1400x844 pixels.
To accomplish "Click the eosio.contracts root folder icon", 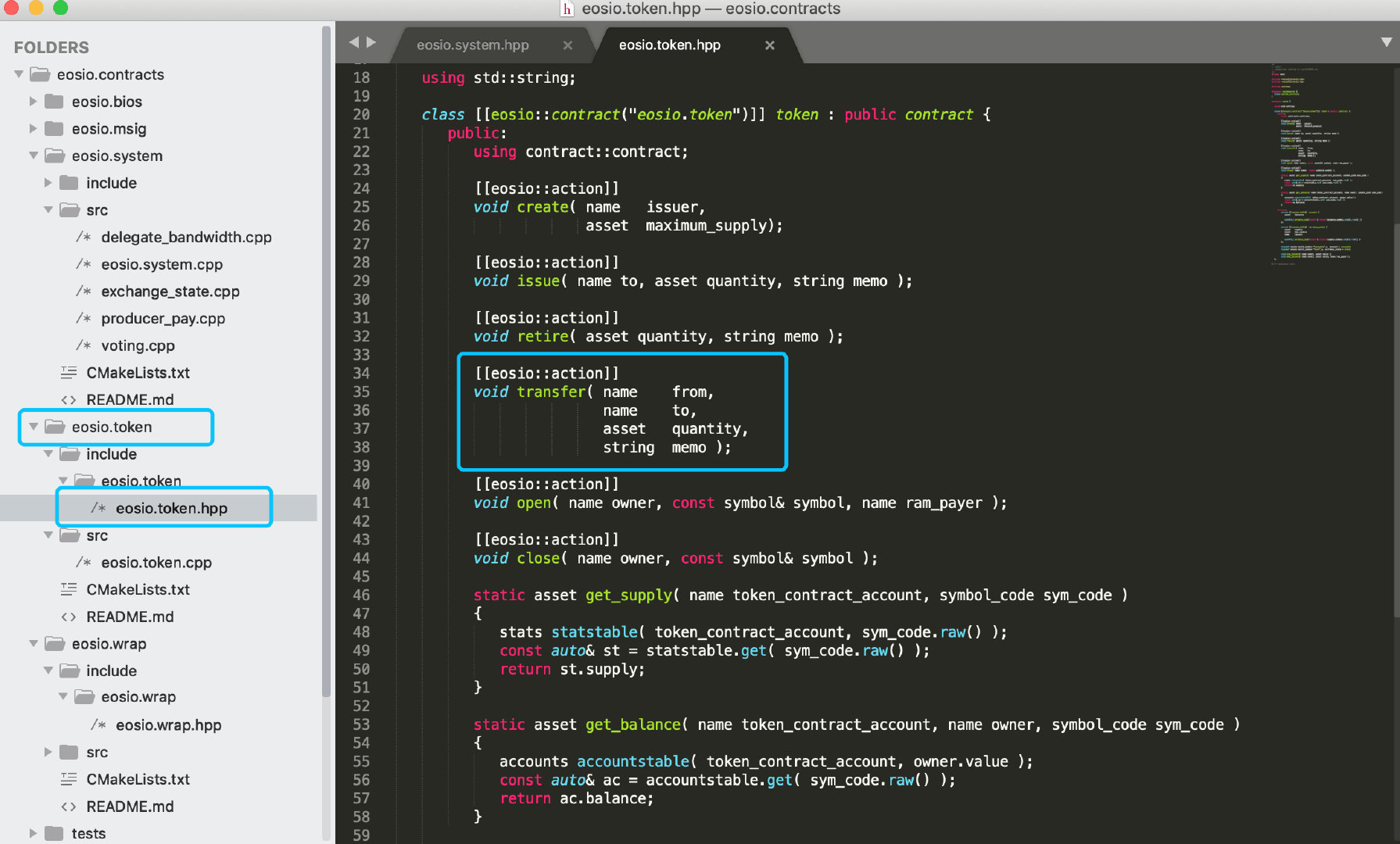I will click(x=39, y=74).
